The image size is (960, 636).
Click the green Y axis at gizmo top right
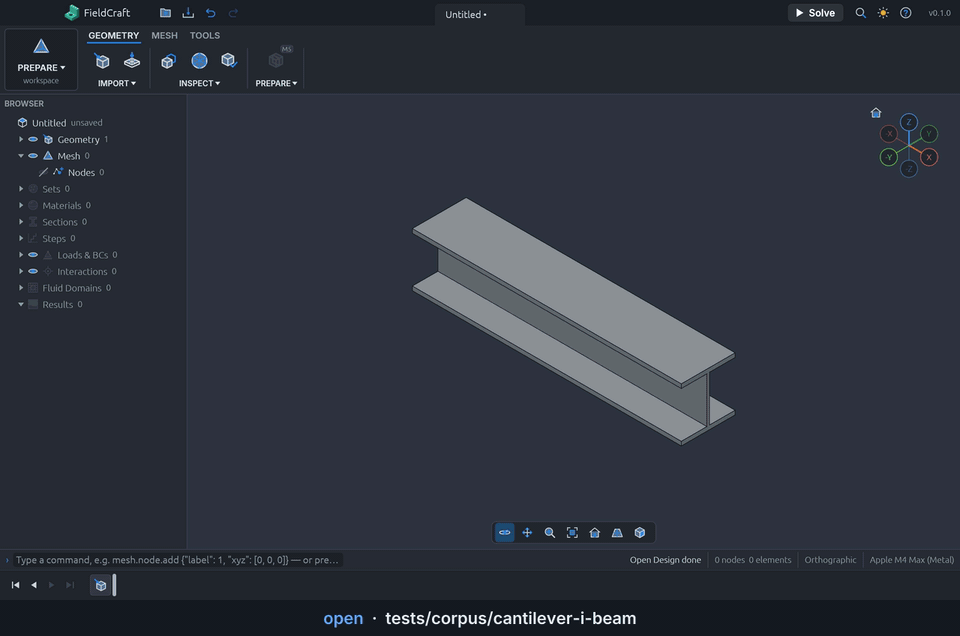[x=929, y=133]
